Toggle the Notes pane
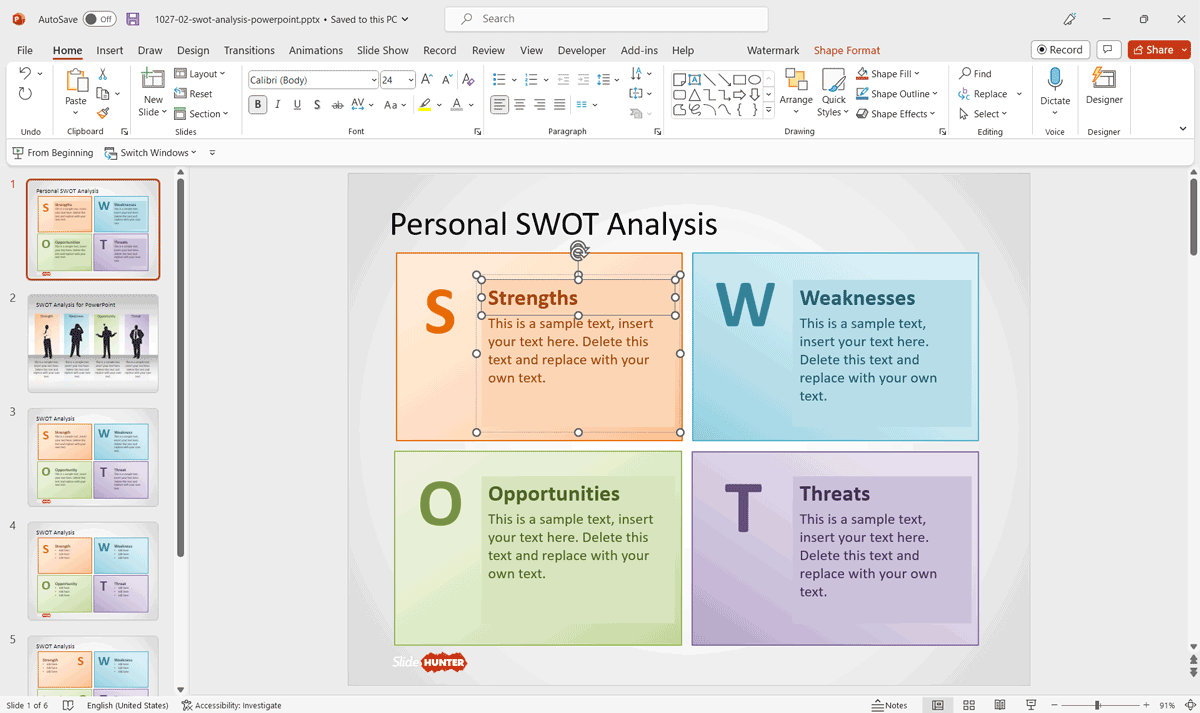Screen dimensions: 1200x713 click(x=890, y=705)
